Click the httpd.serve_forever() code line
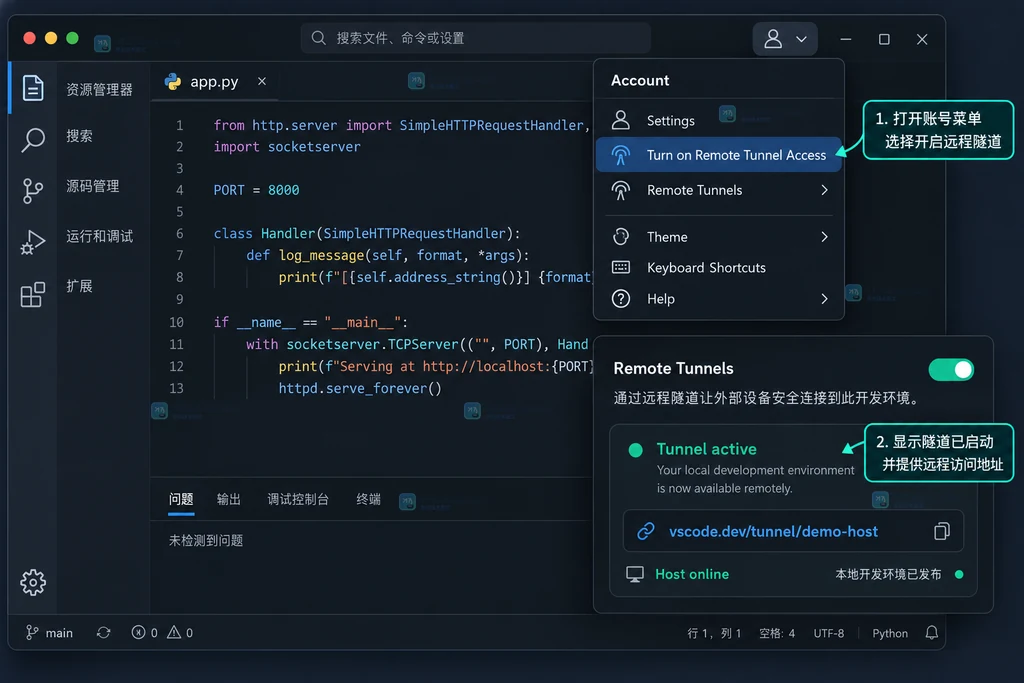1024x683 pixels. tap(360, 388)
